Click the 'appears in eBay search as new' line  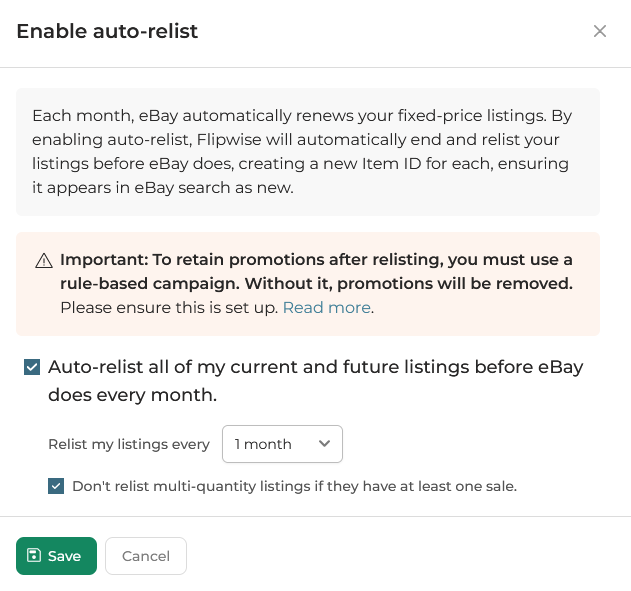(162, 187)
